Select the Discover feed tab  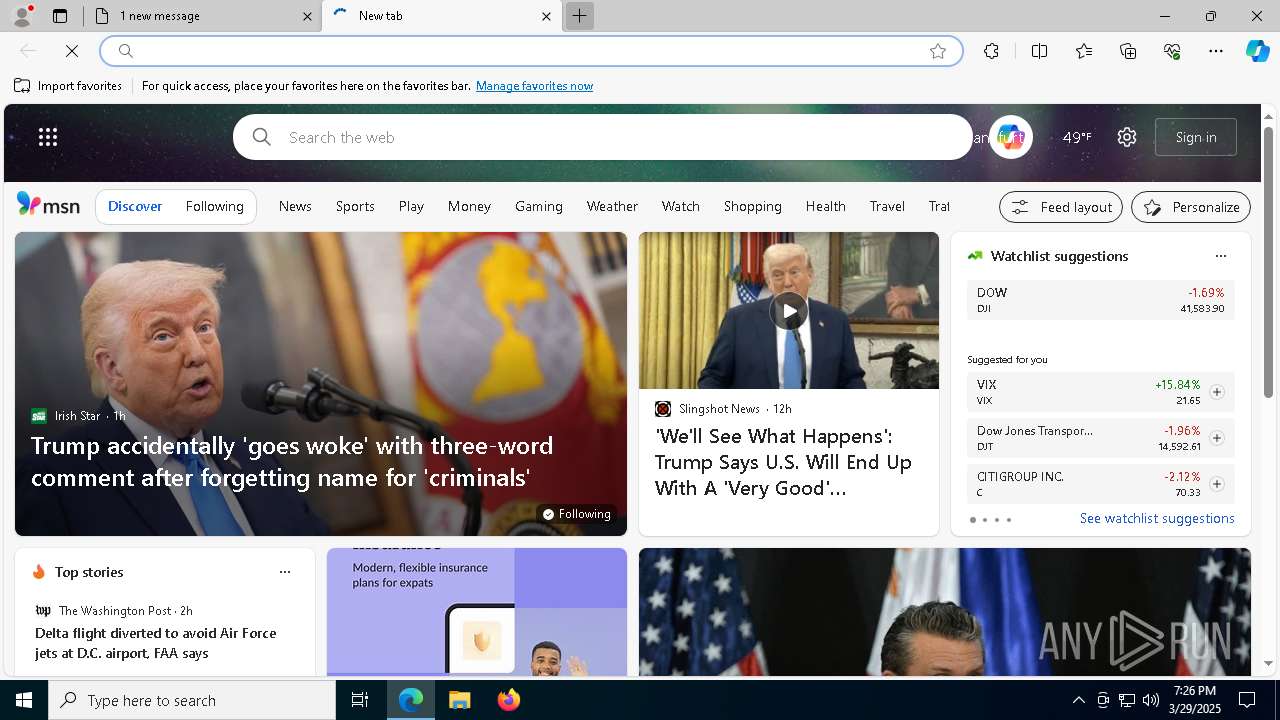(135, 206)
